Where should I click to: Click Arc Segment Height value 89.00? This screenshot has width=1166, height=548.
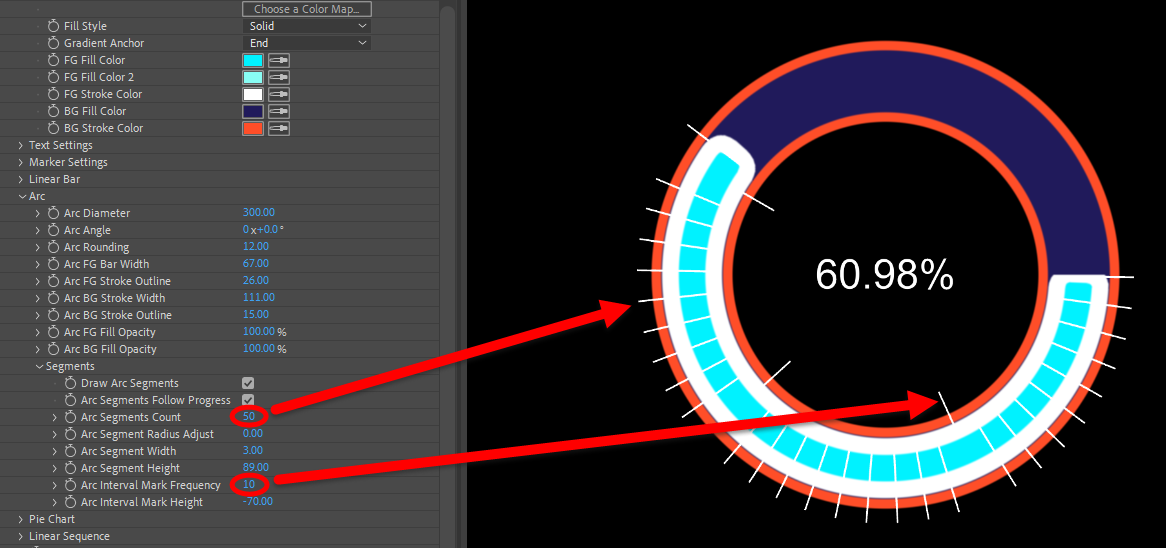(x=256, y=468)
